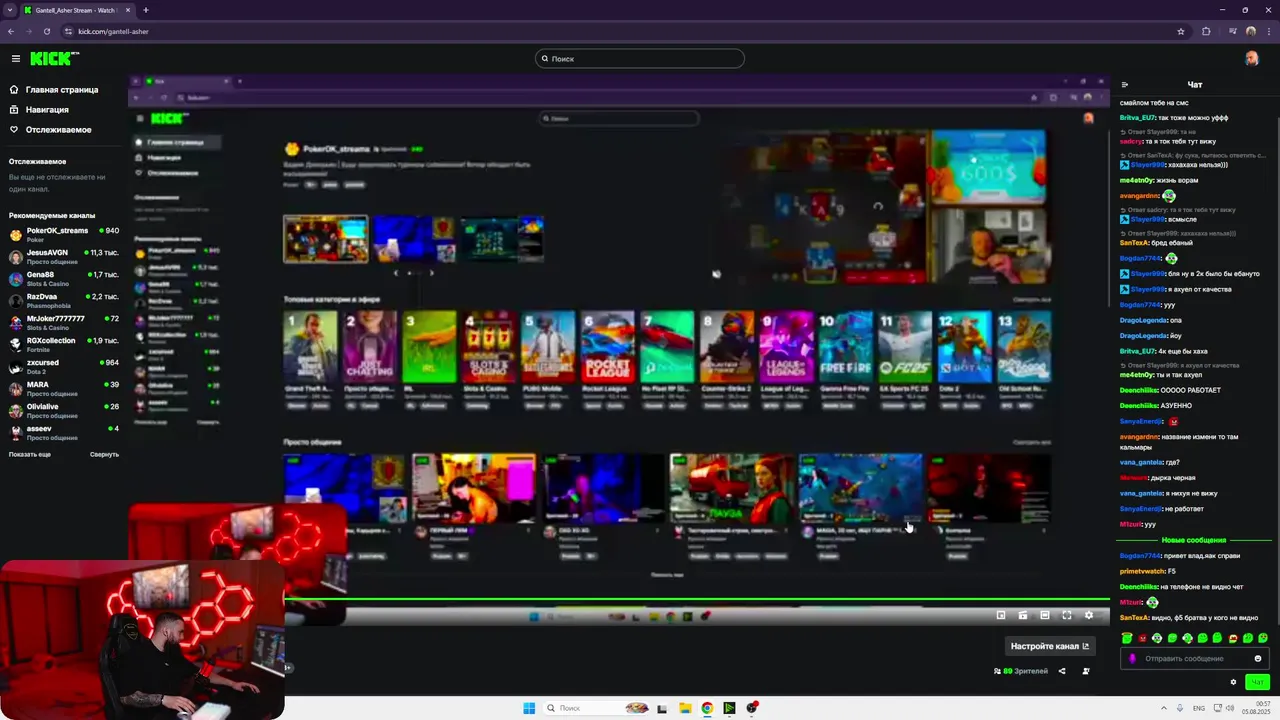Open RGXcollection recommended channel
This screenshot has width=1280, height=720.
pos(64,344)
